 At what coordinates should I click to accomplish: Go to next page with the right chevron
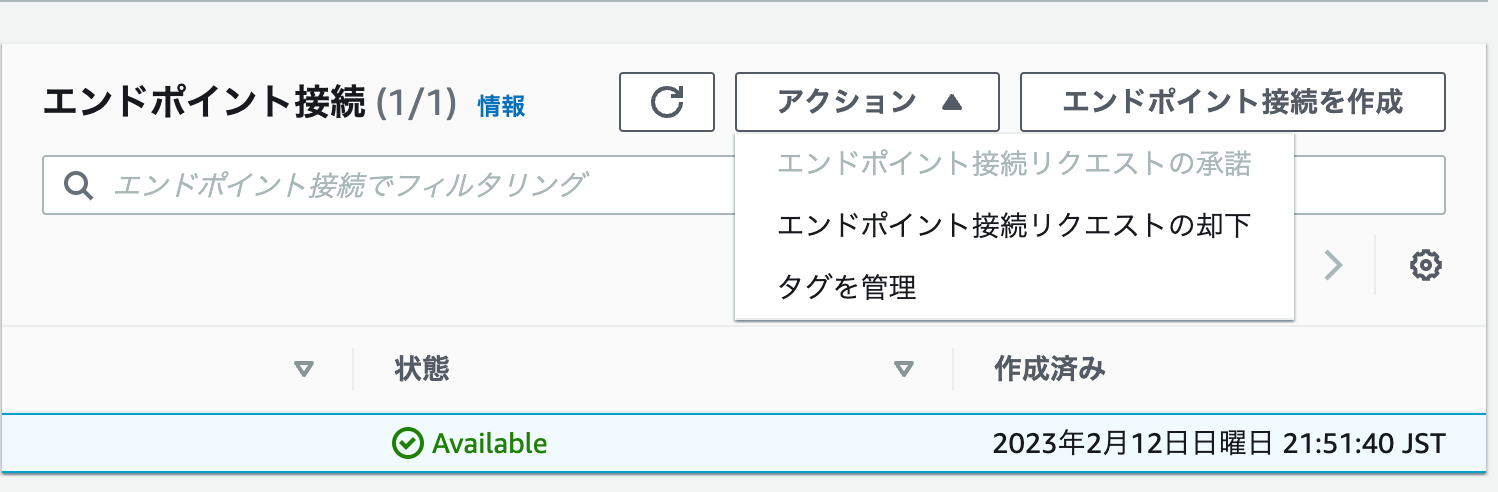coord(1333,265)
